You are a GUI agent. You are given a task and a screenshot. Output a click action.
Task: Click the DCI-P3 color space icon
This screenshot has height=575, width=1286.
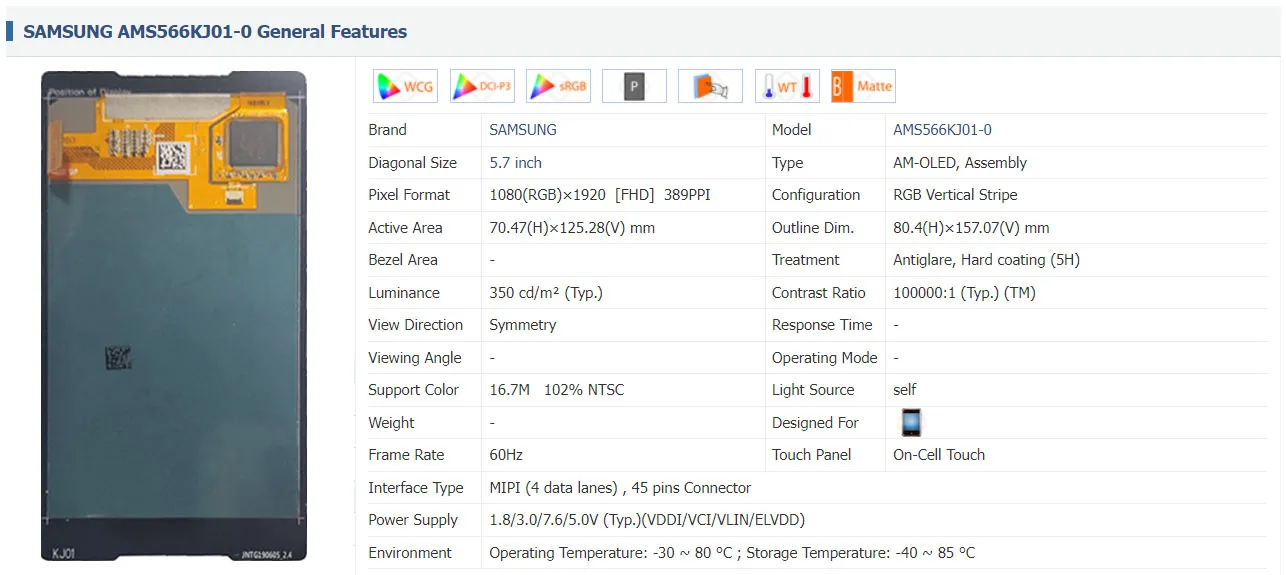click(x=482, y=86)
